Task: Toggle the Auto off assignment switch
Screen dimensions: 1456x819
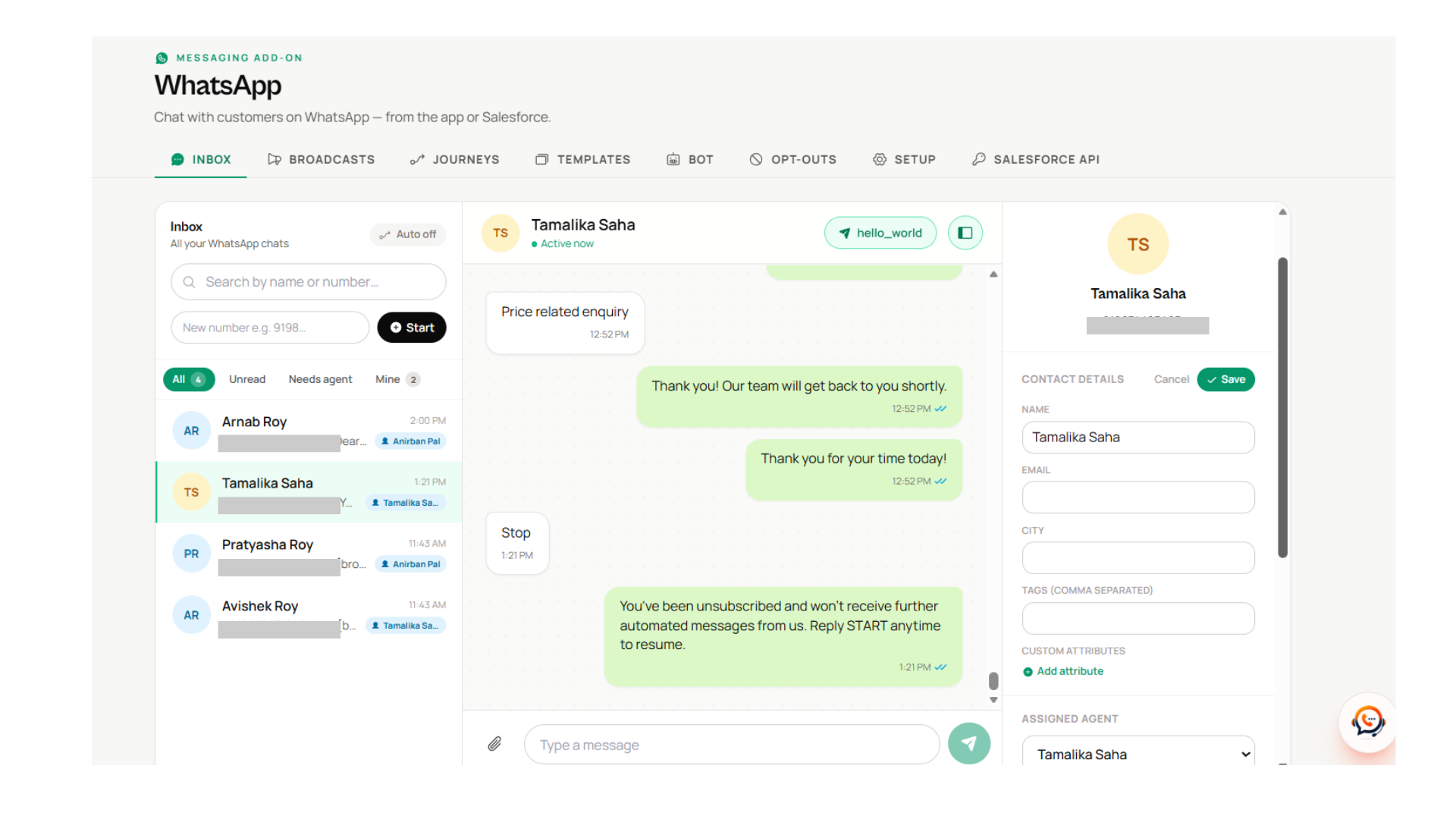Action: (x=408, y=234)
